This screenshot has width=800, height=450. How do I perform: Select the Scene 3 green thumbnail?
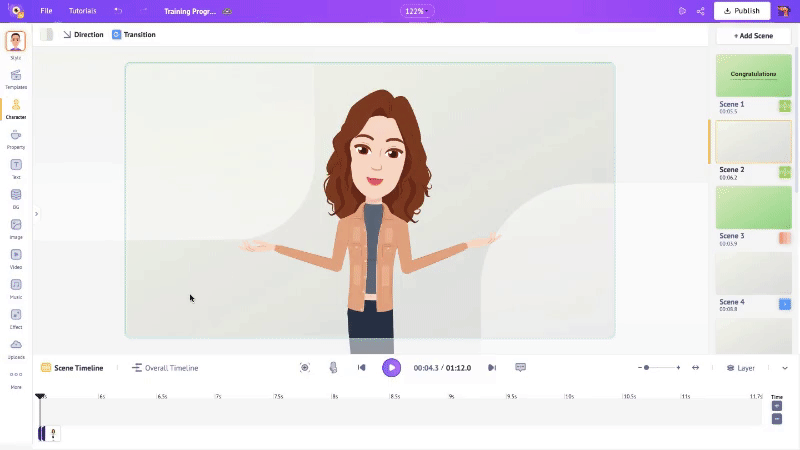pos(754,207)
